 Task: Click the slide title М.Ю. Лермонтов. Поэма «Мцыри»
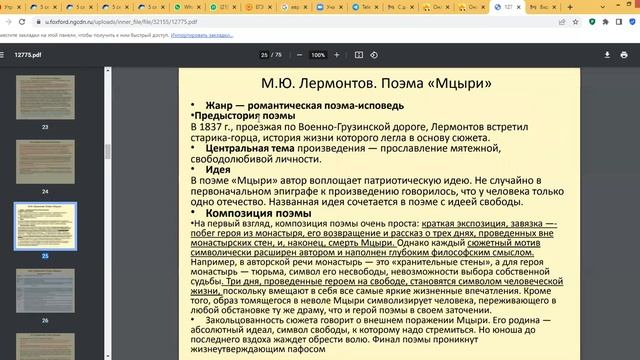tap(376, 83)
